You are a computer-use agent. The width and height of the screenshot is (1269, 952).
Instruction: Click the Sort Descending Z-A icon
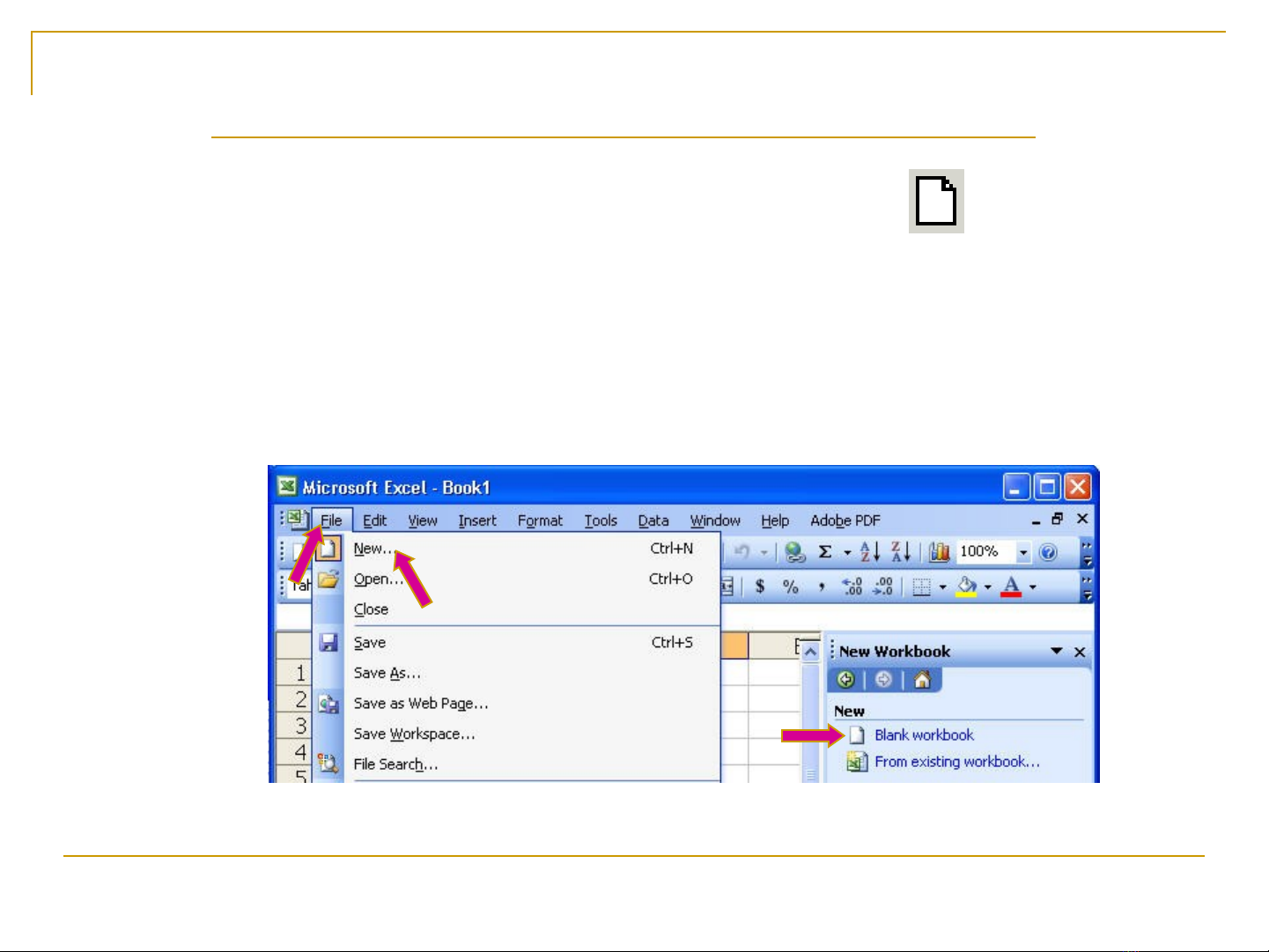[x=900, y=552]
